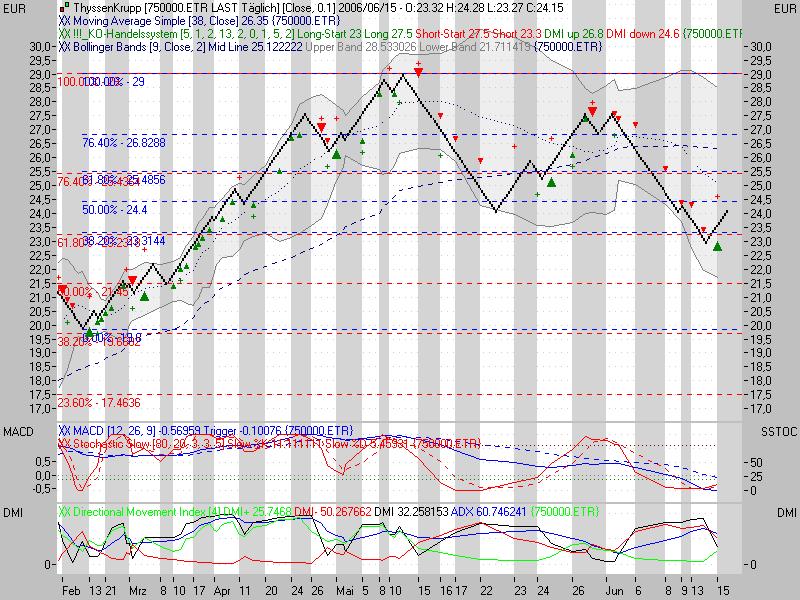Click the large green triangle at the final Jun 15 bar
The image size is (800, 600).
pos(718,247)
